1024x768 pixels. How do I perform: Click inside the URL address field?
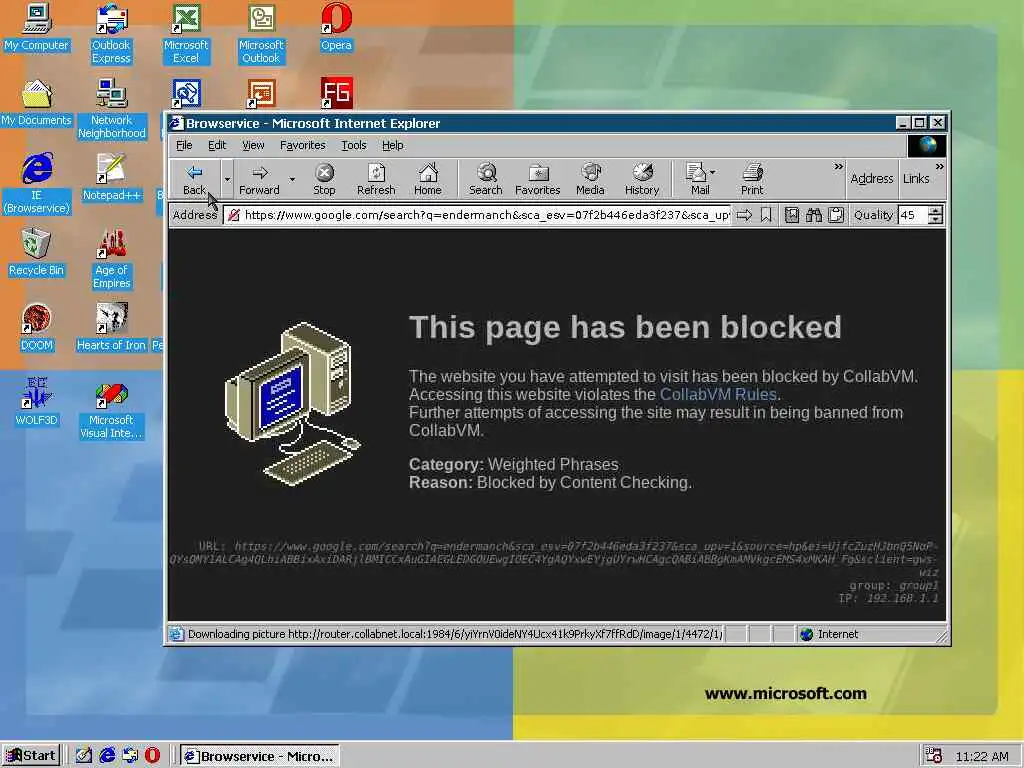(x=477, y=215)
